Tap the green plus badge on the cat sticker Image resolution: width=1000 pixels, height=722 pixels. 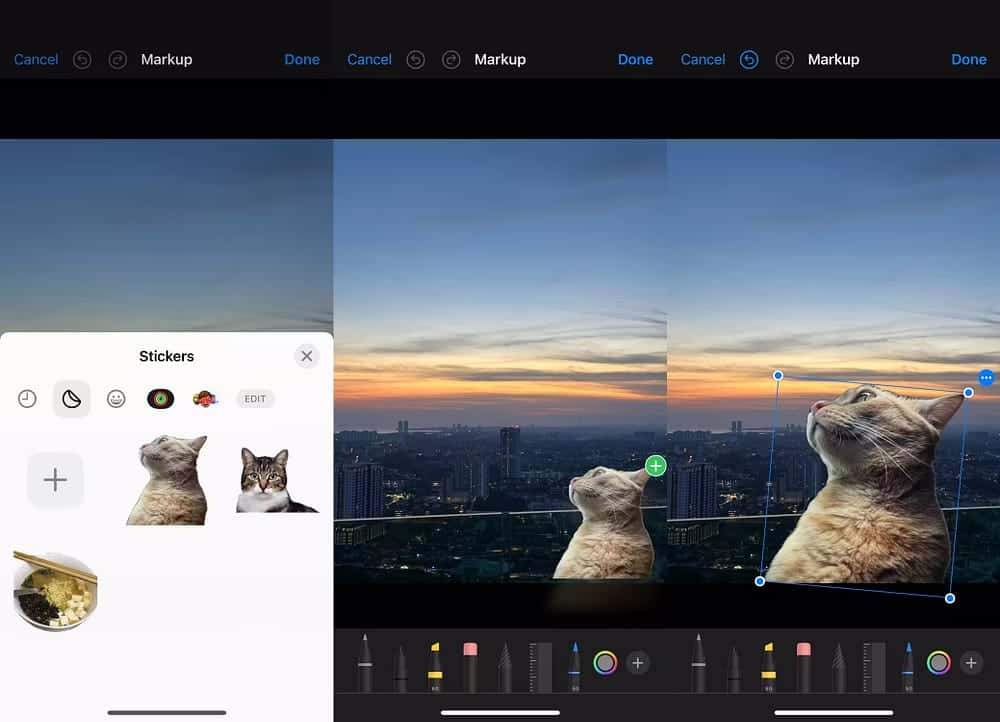[x=656, y=466]
